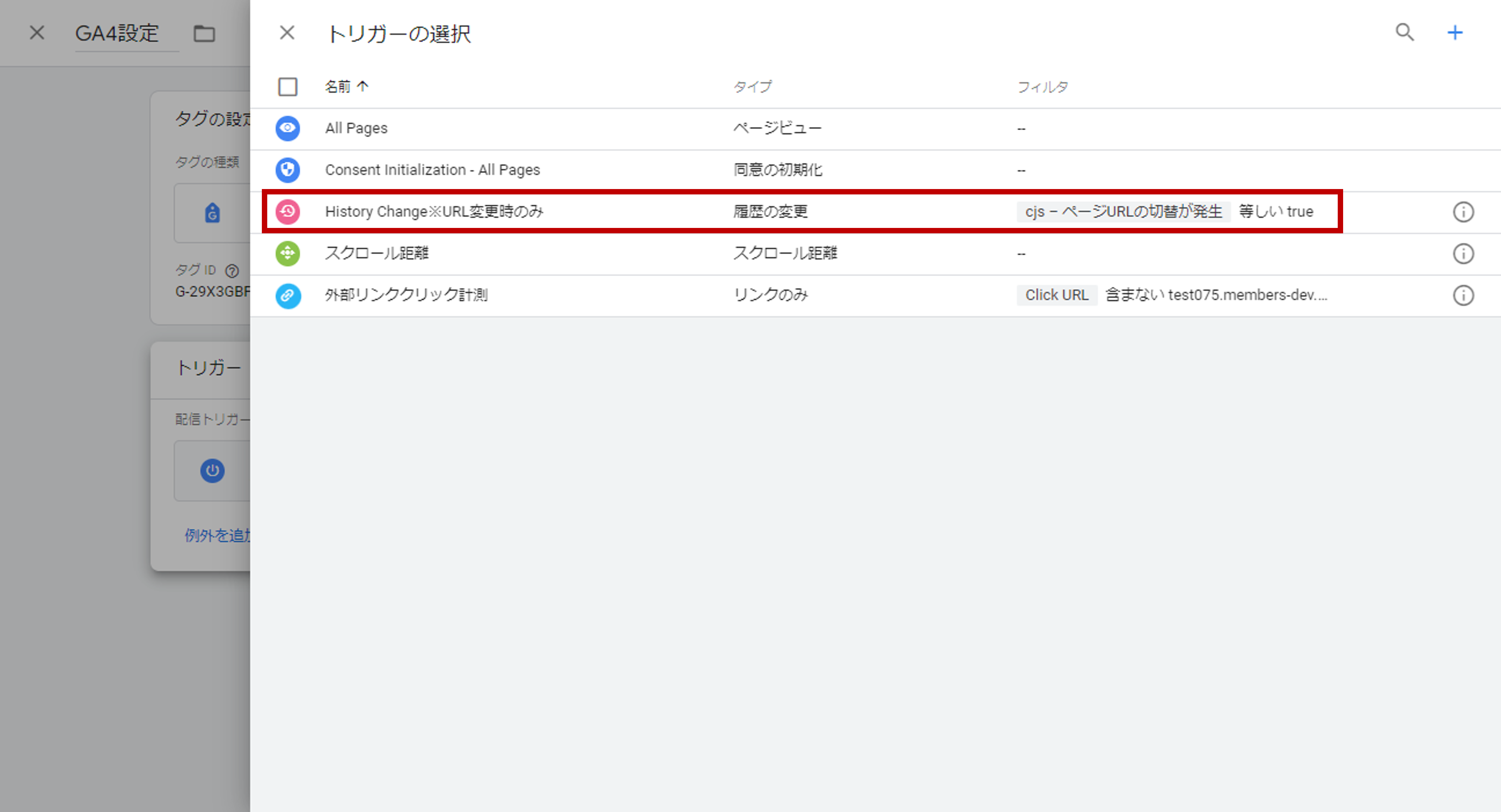1501x812 pixels.
Task: Click the タイプ column header
Action: (752, 87)
